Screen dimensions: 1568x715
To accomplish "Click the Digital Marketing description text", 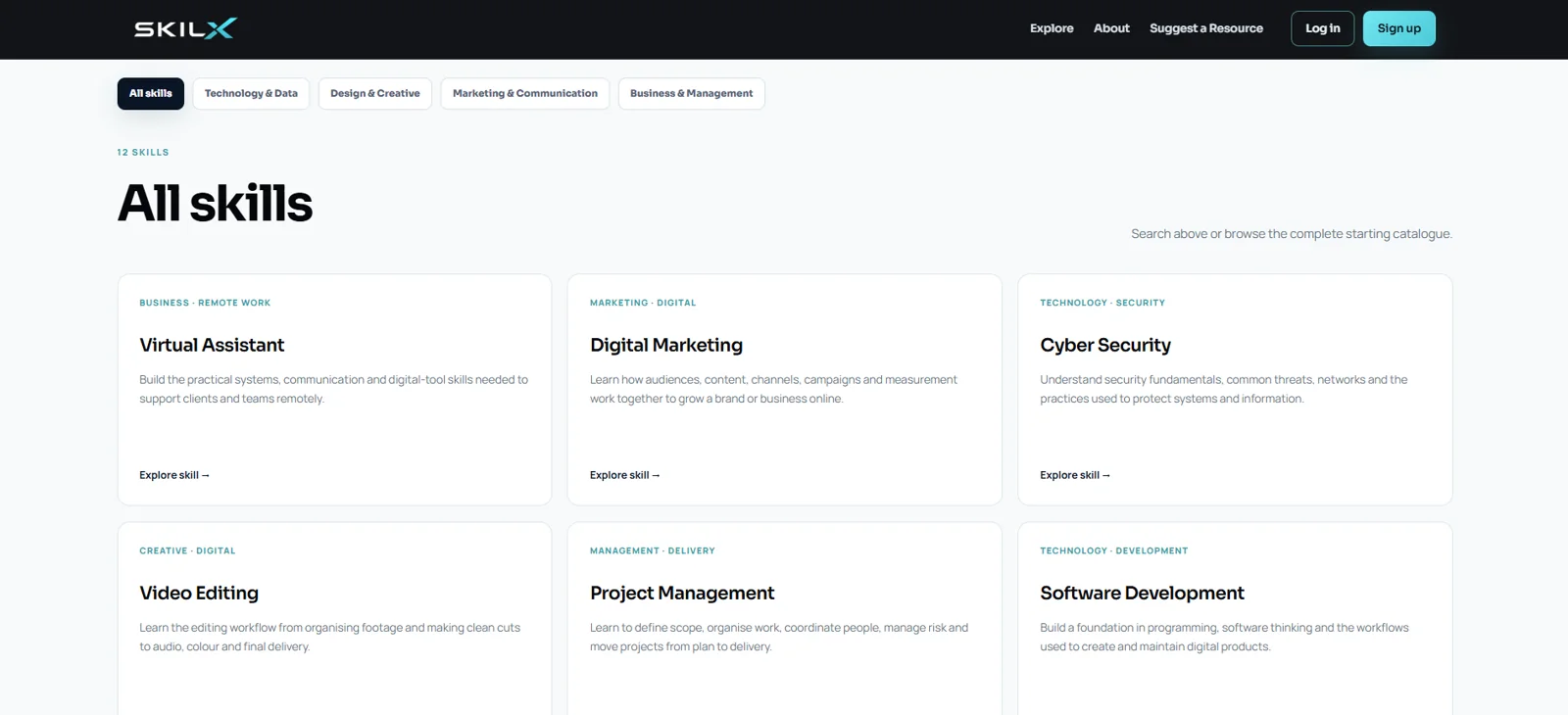I will click(x=773, y=389).
